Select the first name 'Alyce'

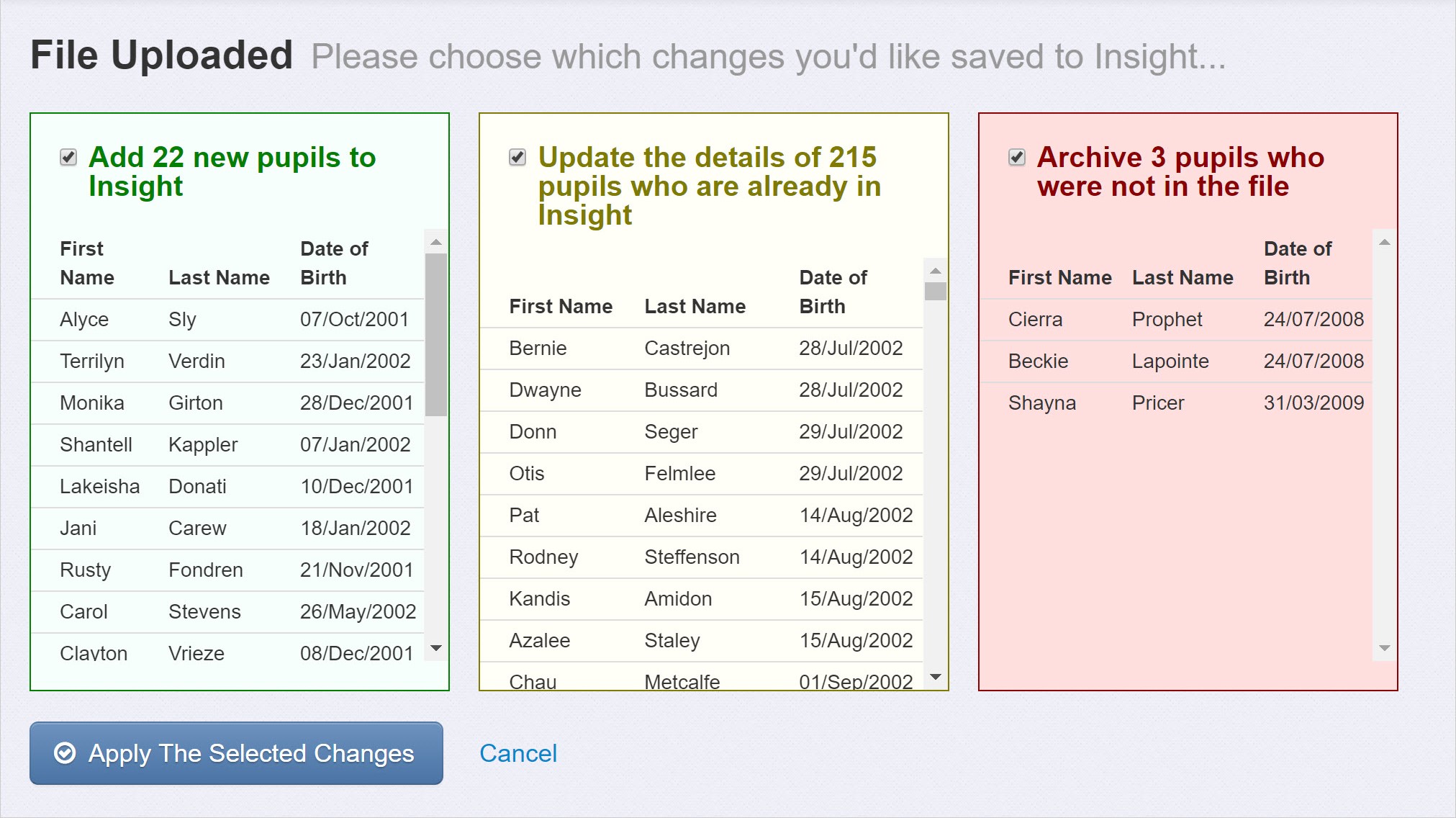coord(84,319)
